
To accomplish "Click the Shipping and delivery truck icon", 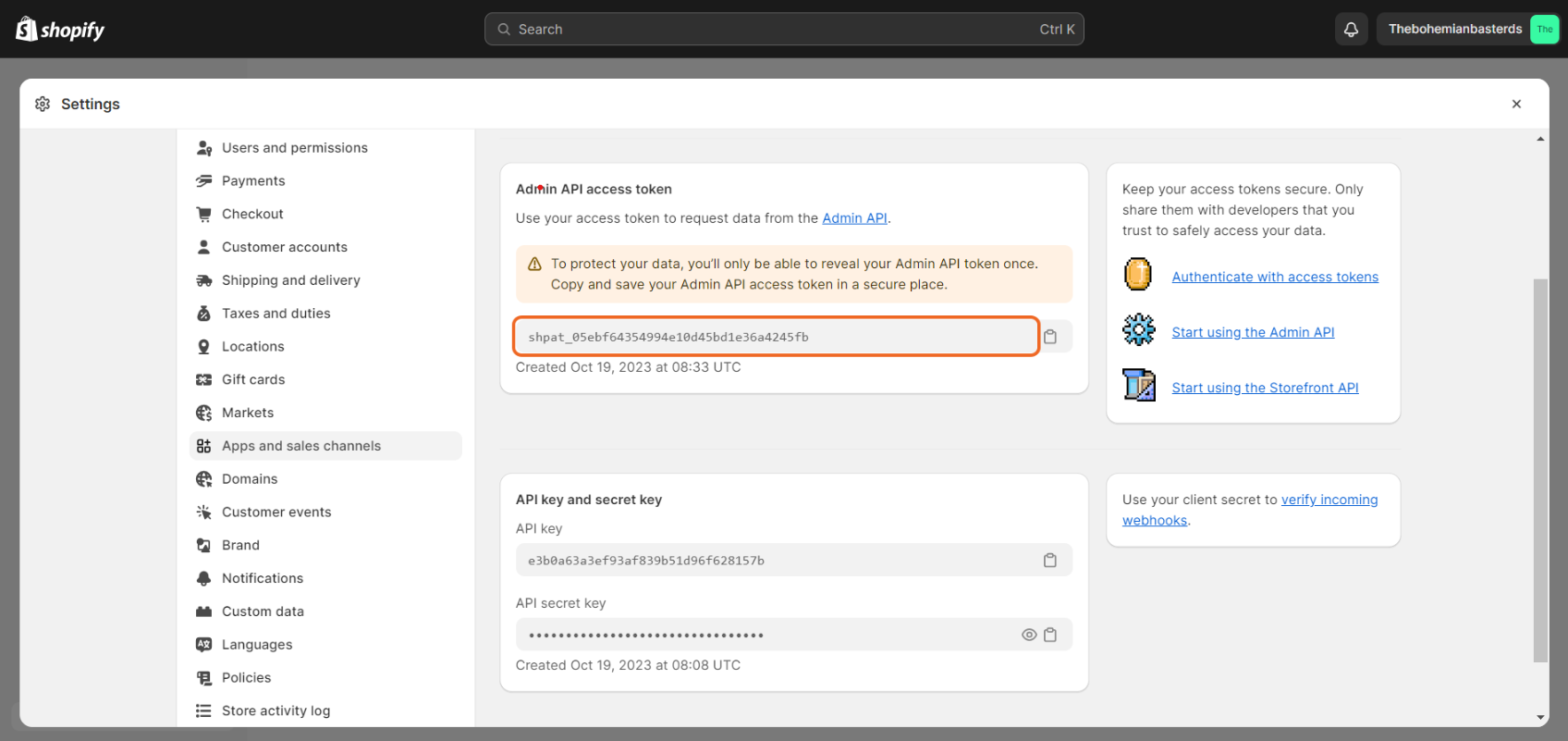I will (204, 280).
